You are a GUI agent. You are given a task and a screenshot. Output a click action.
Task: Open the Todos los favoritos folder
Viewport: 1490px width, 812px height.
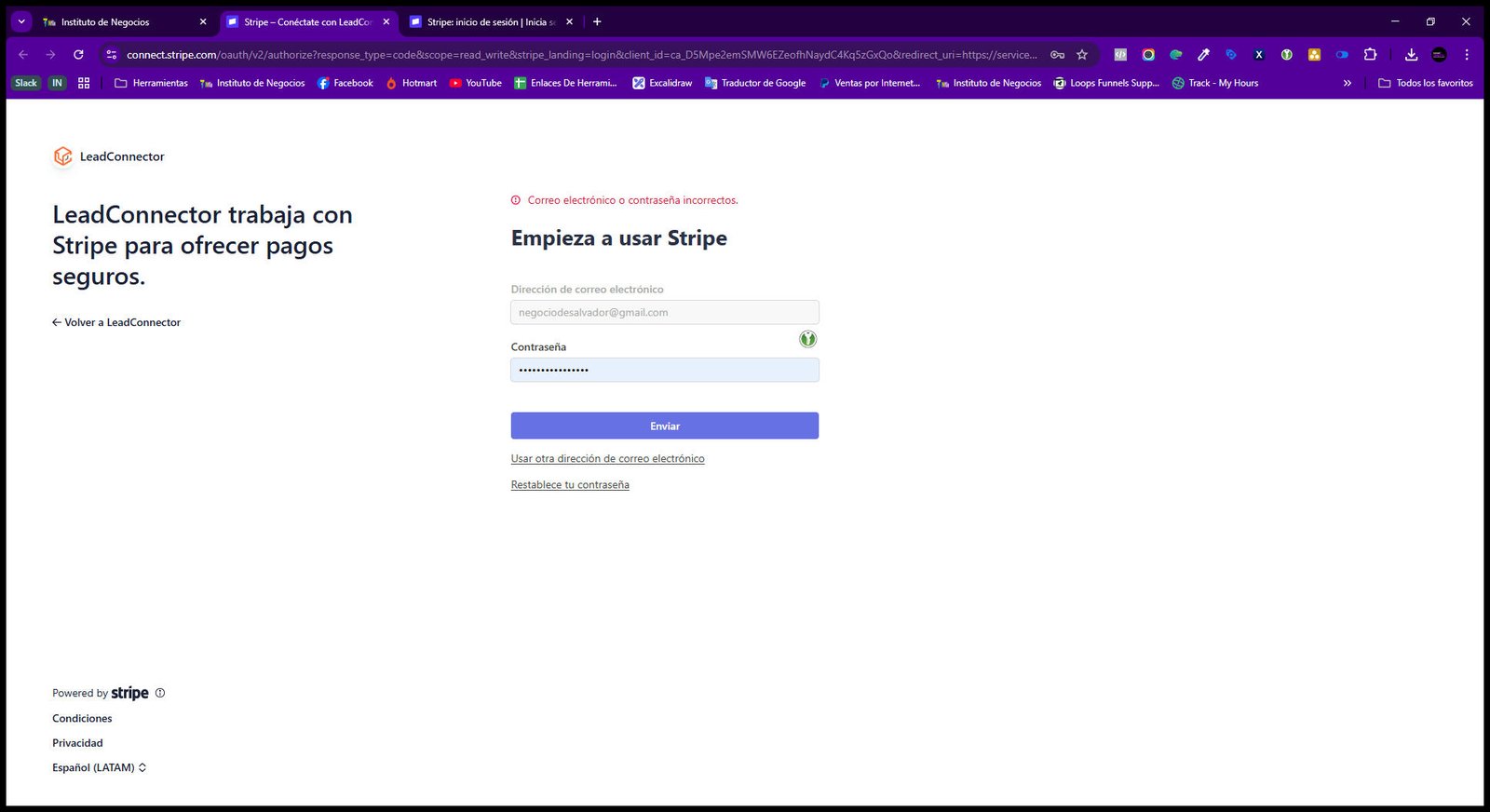(x=1425, y=83)
